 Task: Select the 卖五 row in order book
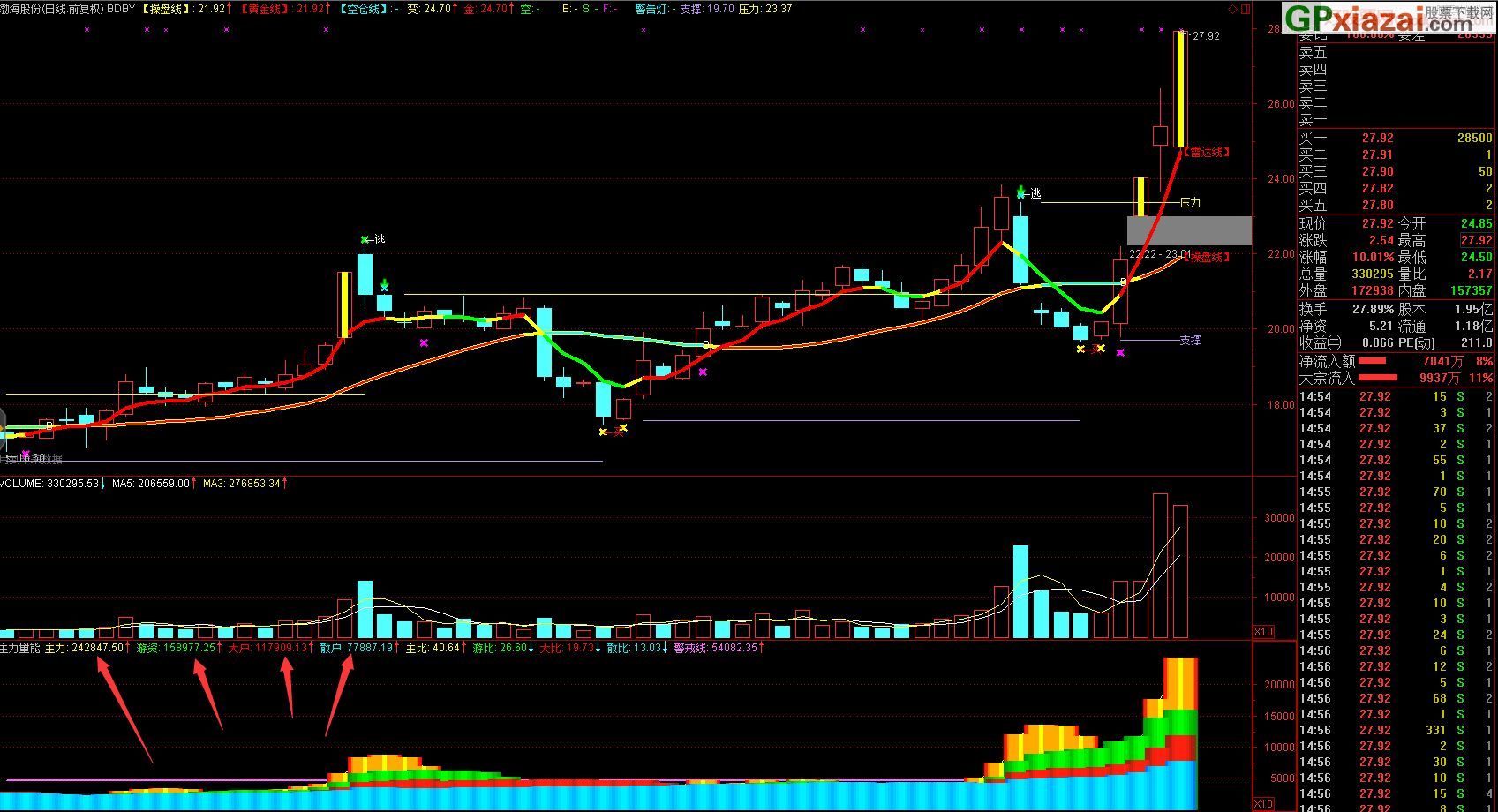point(1396,53)
